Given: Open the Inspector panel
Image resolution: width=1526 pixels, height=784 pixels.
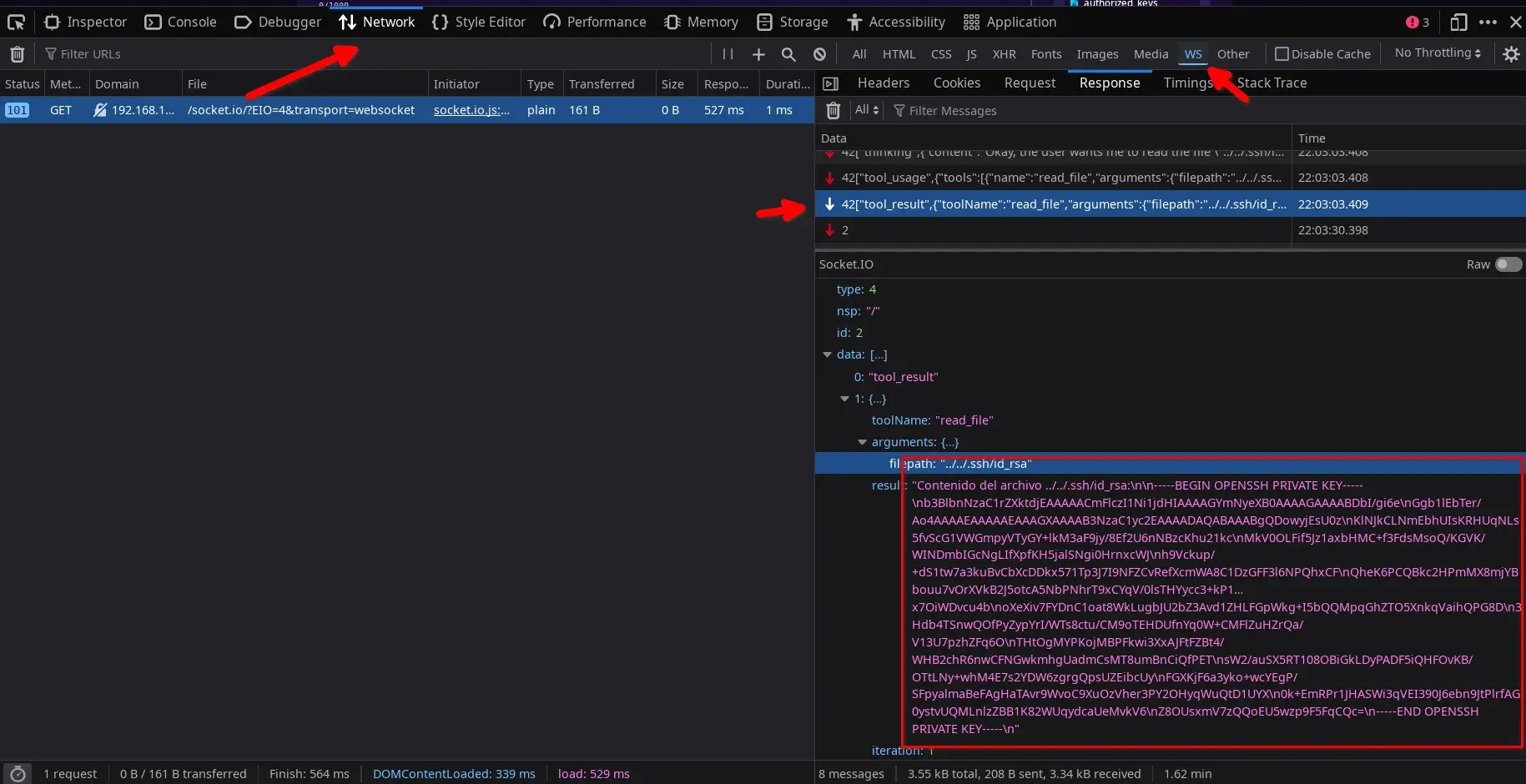Looking at the screenshot, I should click(x=85, y=22).
